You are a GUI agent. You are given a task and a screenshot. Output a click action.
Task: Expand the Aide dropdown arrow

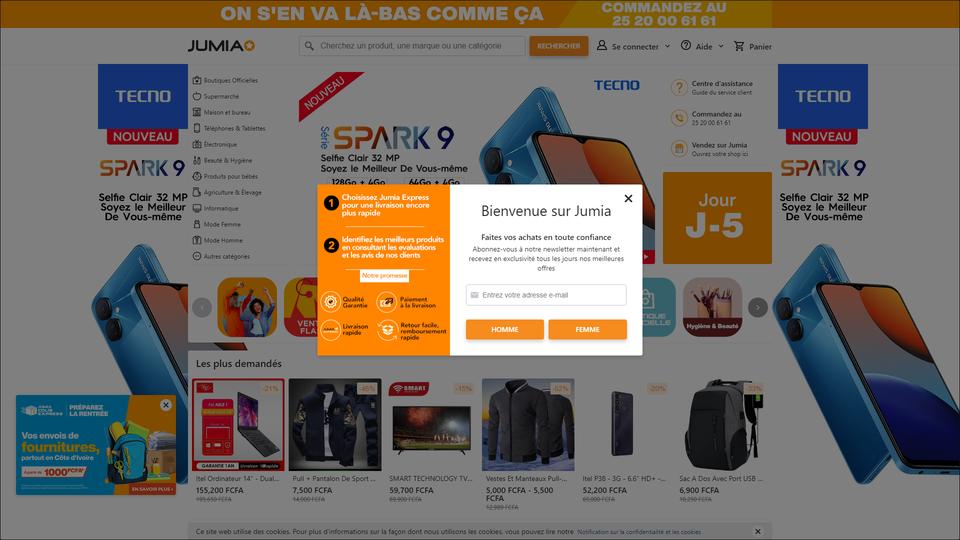[721, 46]
